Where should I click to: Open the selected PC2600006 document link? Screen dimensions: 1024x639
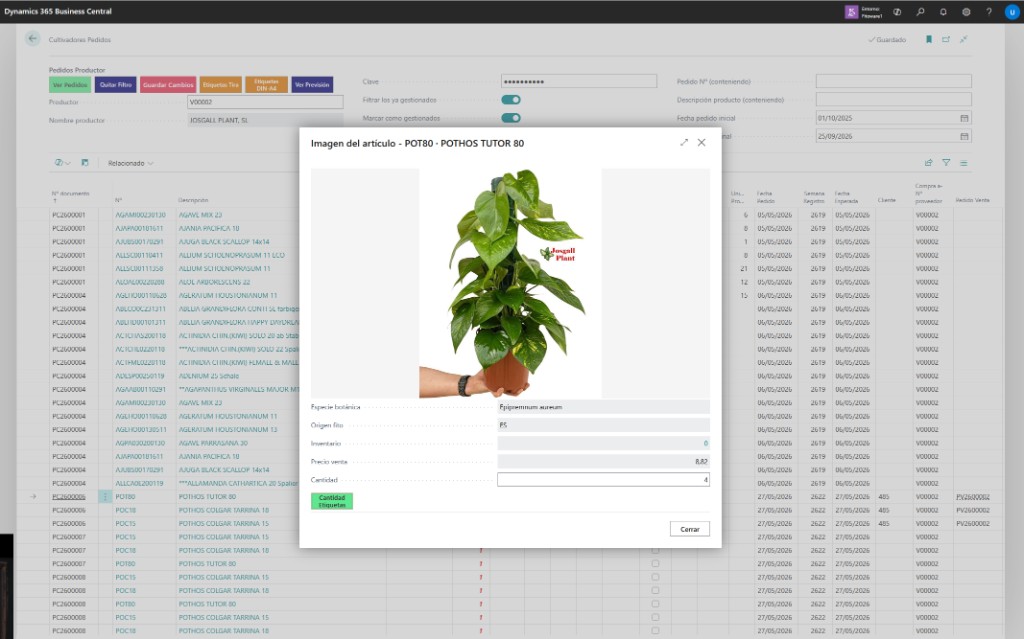click(69, 497)
